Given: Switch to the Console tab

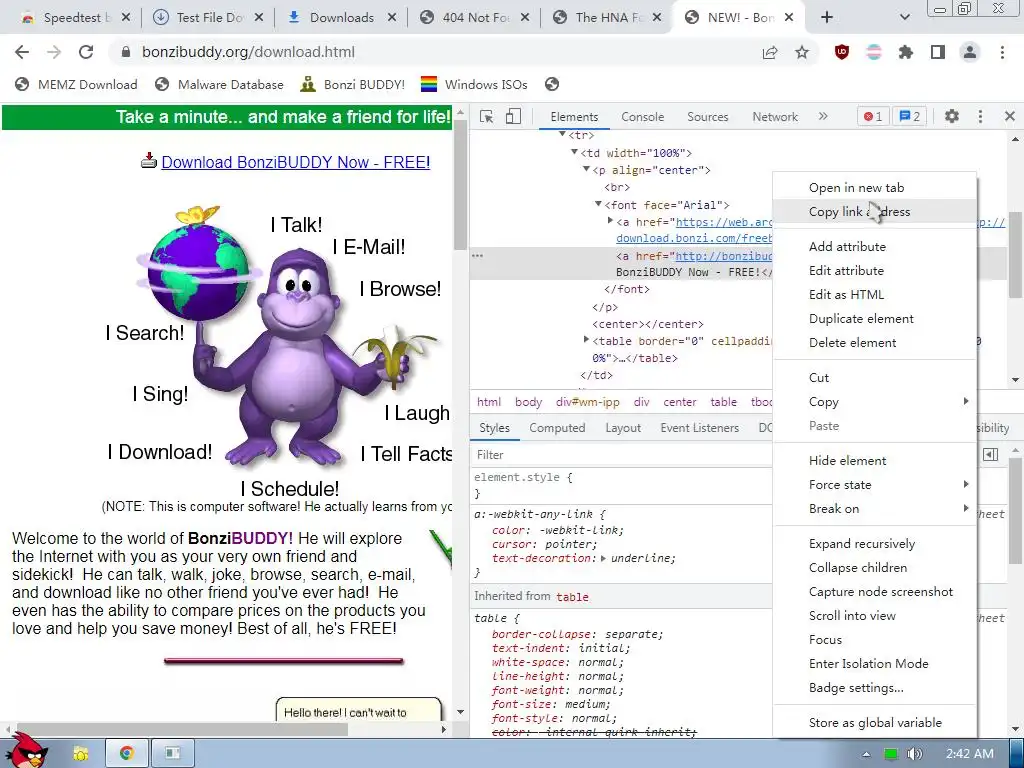Looking at the screenshot, I should pyautogui.click(x=643, y=116).
